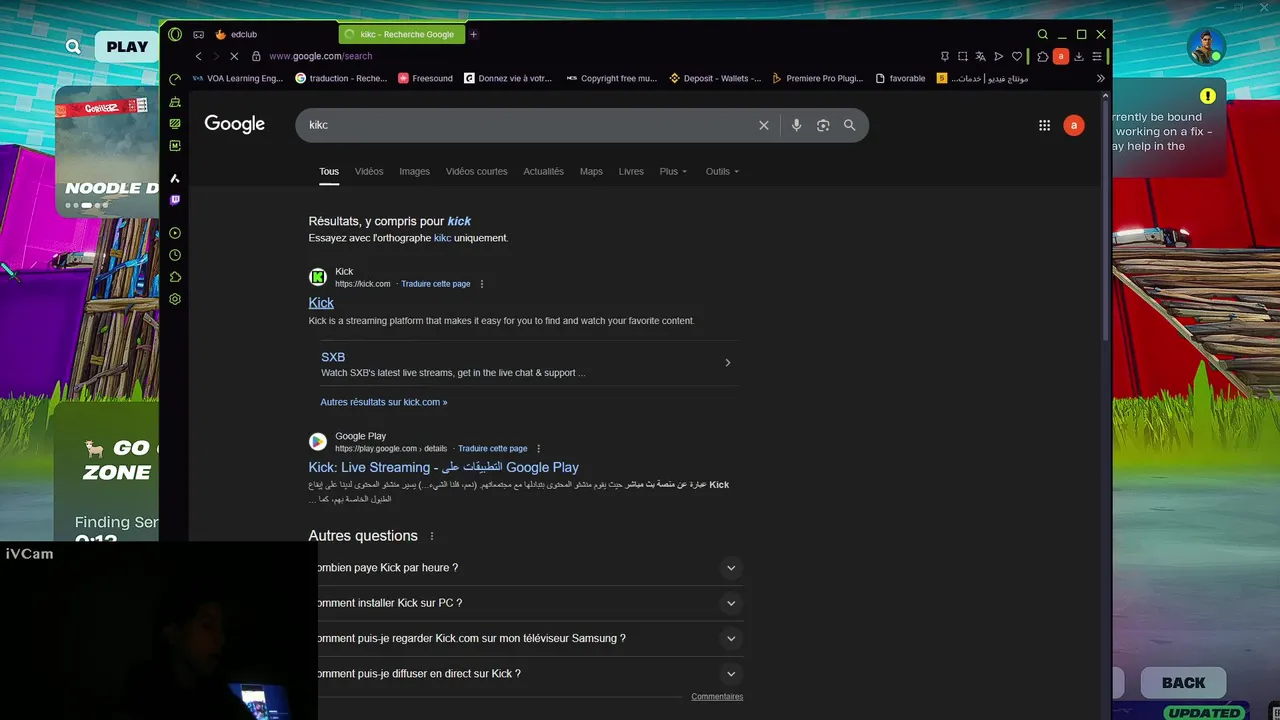Open the Opera GX main menu icon
The height and width of the screenshot is (720, 1280).
(175, 34)
